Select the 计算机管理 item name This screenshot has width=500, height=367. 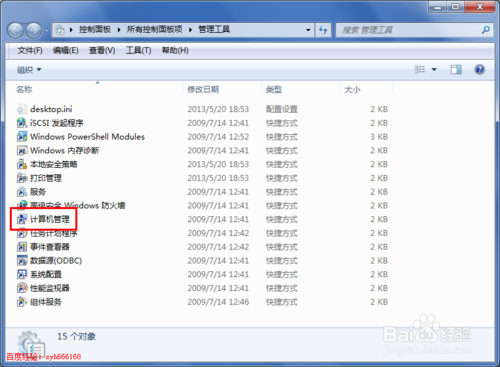[50, 219]
